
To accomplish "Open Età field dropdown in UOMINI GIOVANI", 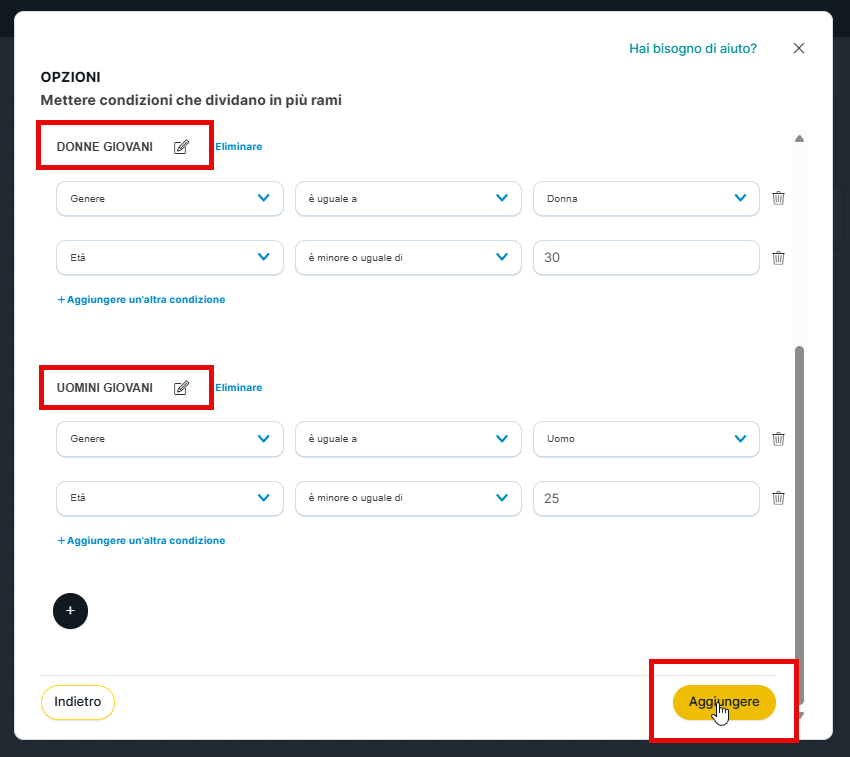I will pyautogui.click(x=169, y=498).
